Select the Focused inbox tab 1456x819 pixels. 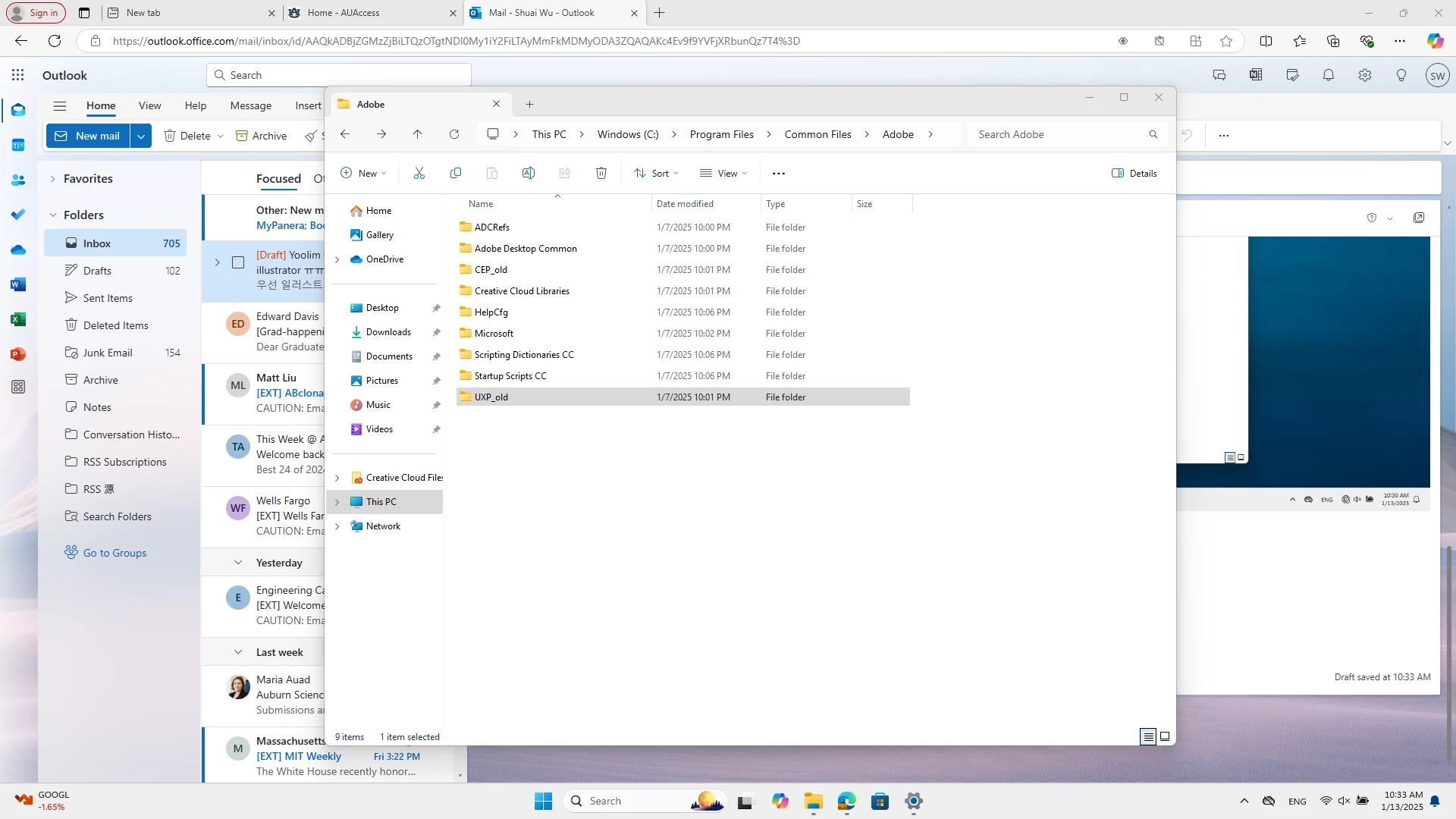(278, 179)
